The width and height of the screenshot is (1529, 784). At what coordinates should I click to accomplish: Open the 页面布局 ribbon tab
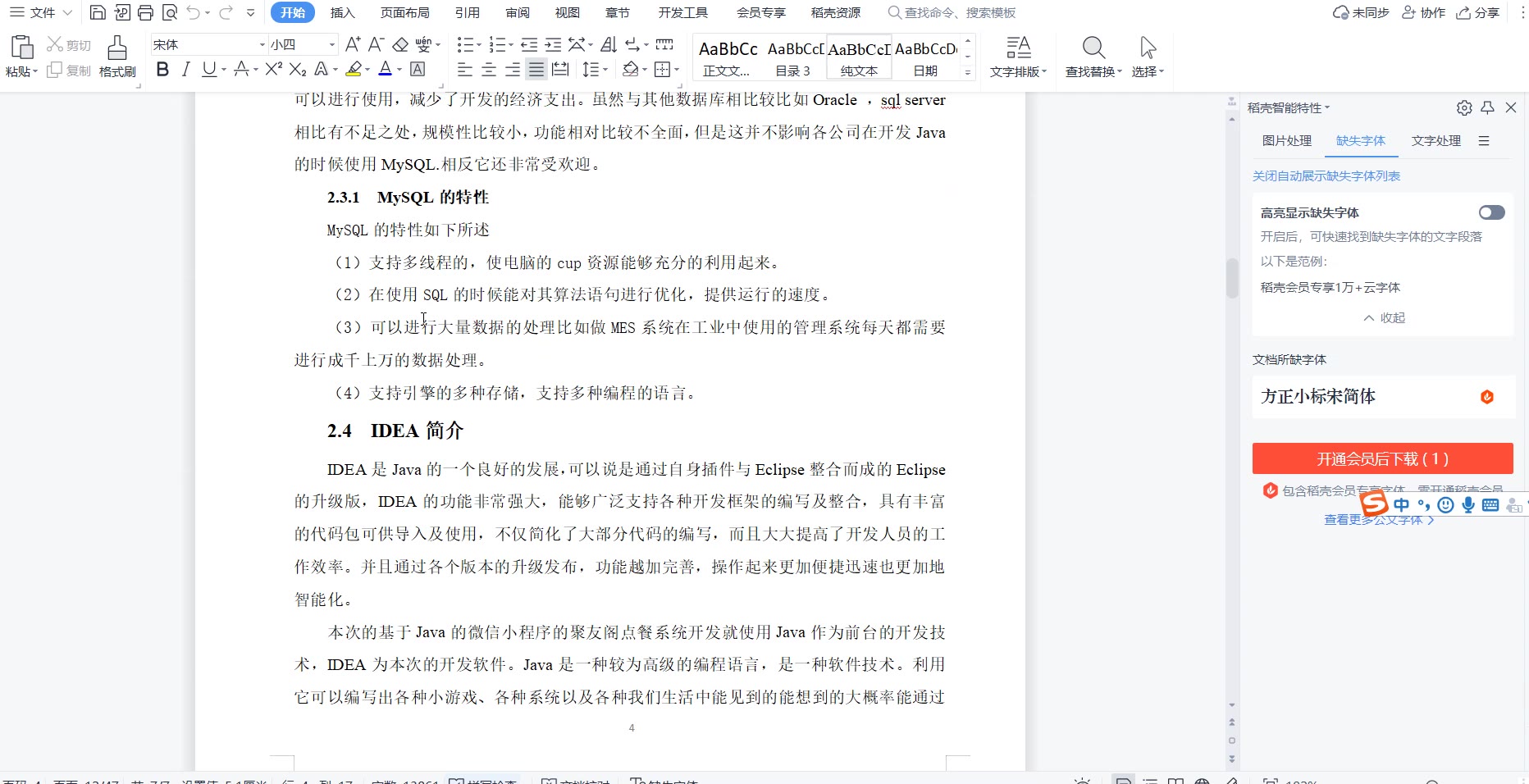pos(405,12)
